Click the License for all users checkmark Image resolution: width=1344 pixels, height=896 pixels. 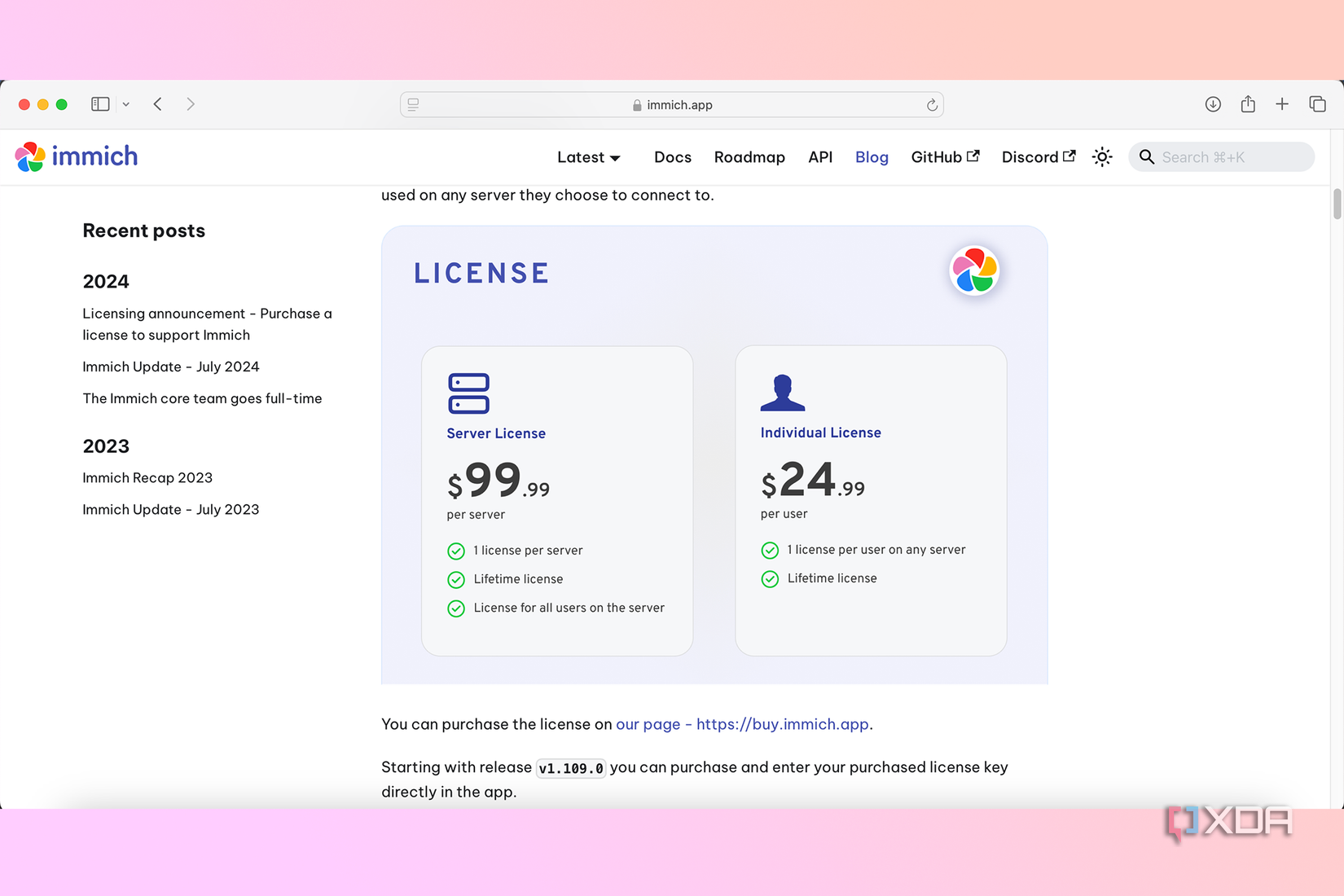tap(456, 608)
